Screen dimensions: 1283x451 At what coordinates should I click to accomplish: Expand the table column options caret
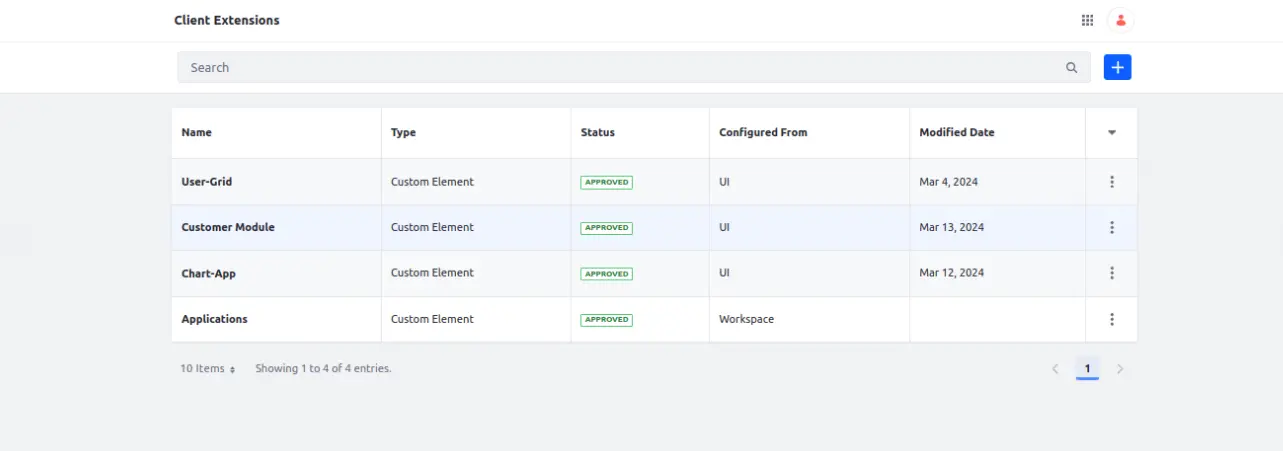coord(1112,132)
